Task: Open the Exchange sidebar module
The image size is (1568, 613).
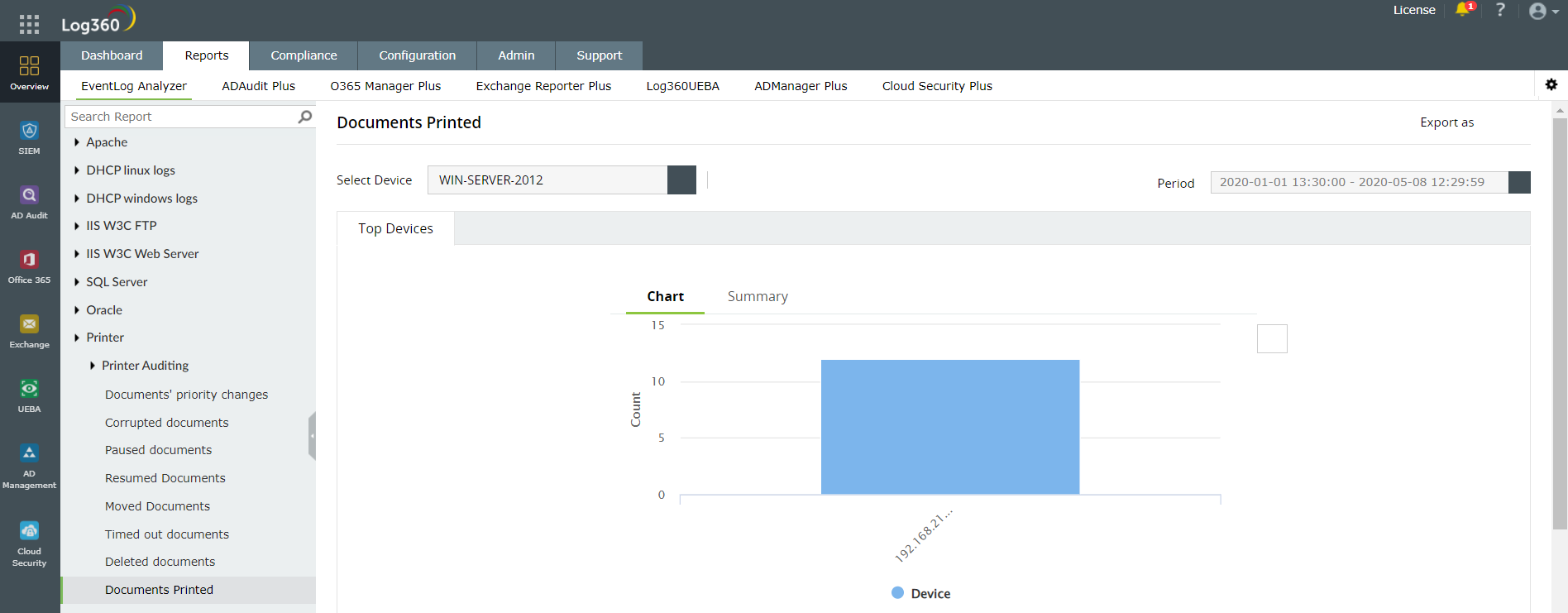Action: pos(30,332)
